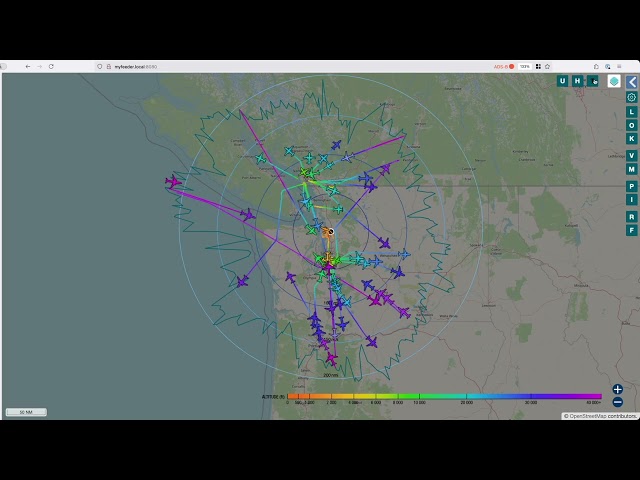The height and width of the screenshot is (480, 640).
Task: Reset the 133% page zoom badge
Action: coord(525,67)
